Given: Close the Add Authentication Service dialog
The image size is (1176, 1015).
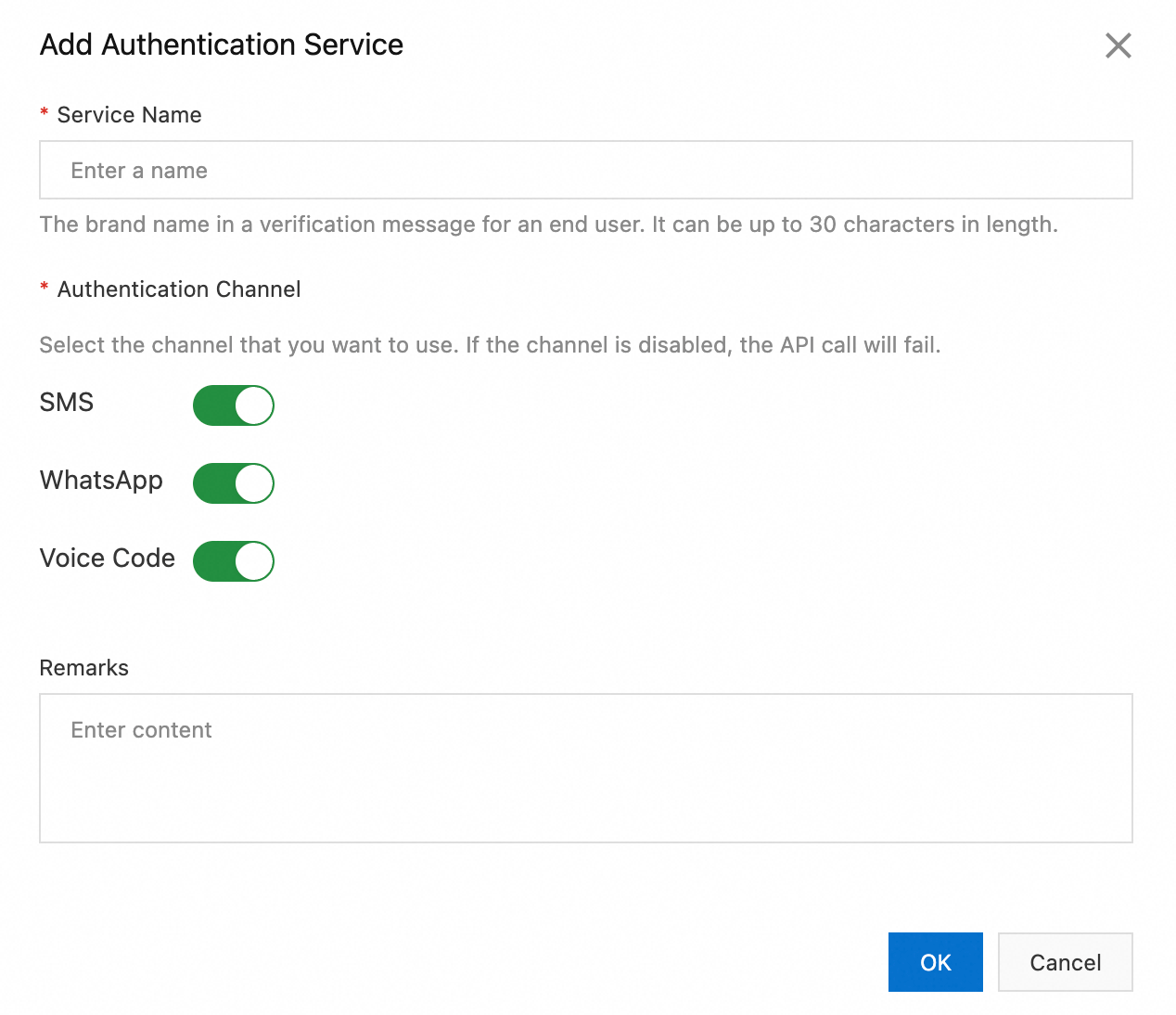Looking at the screenshot, I should [x=1118, y=45].
